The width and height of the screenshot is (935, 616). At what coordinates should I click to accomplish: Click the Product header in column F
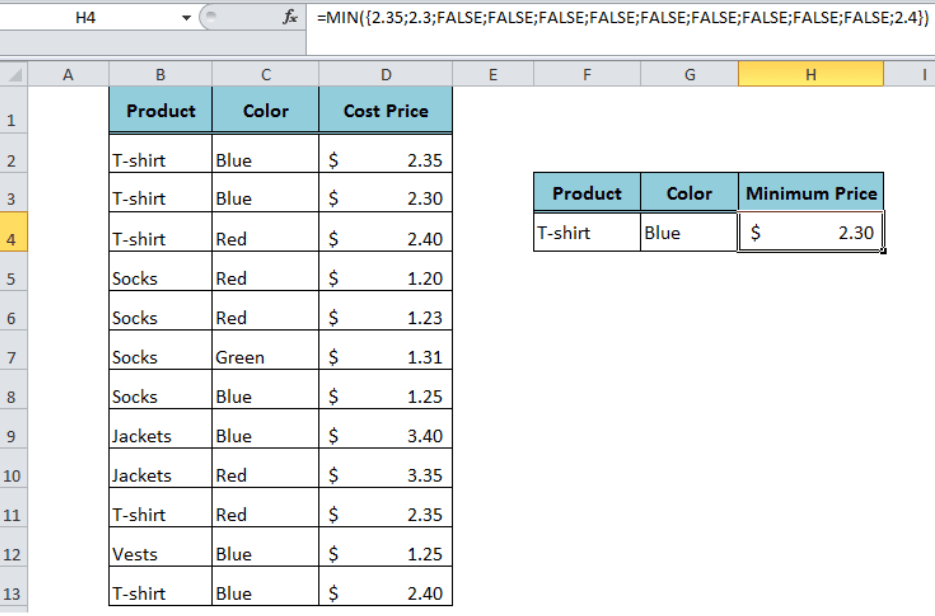(587, 193)
